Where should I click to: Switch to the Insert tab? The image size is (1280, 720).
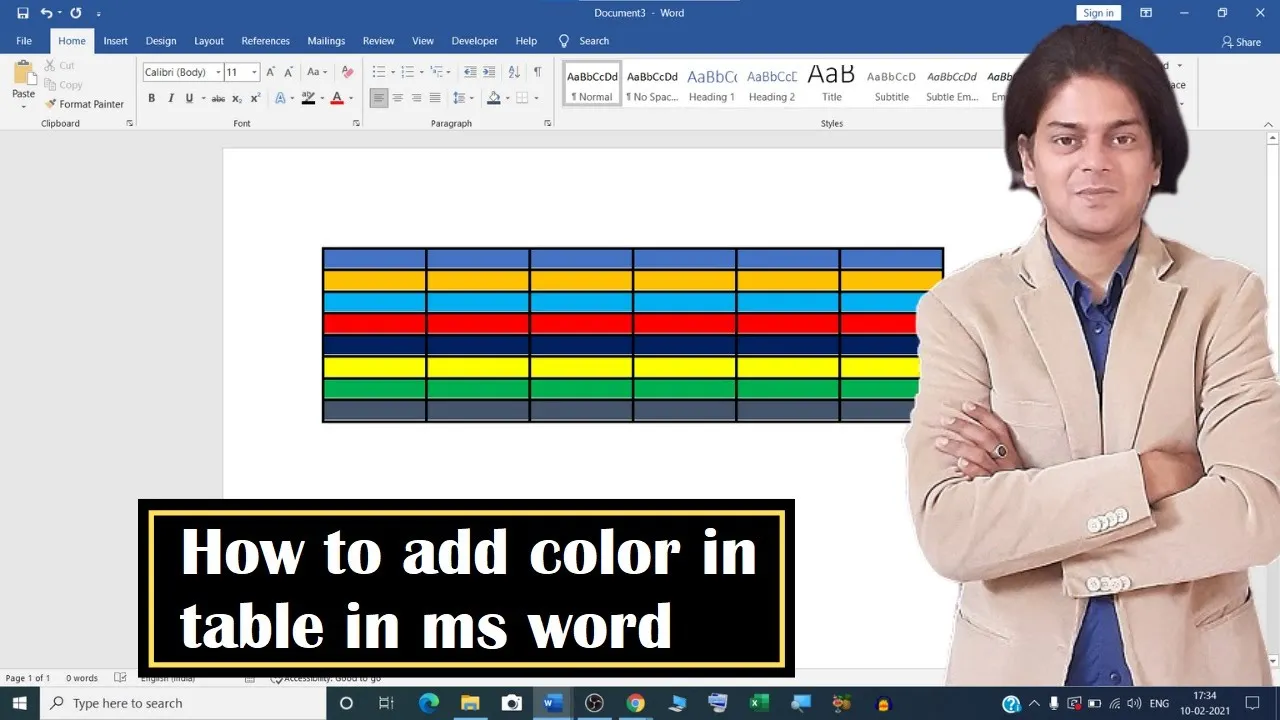115,41
